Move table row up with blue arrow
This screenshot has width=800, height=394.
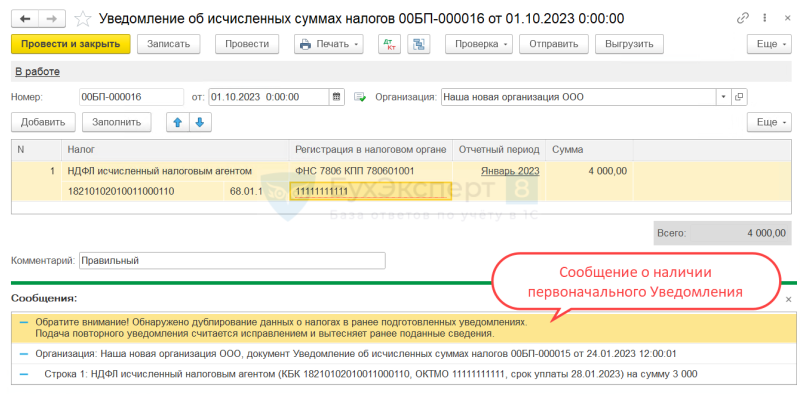tap(178, 122)
